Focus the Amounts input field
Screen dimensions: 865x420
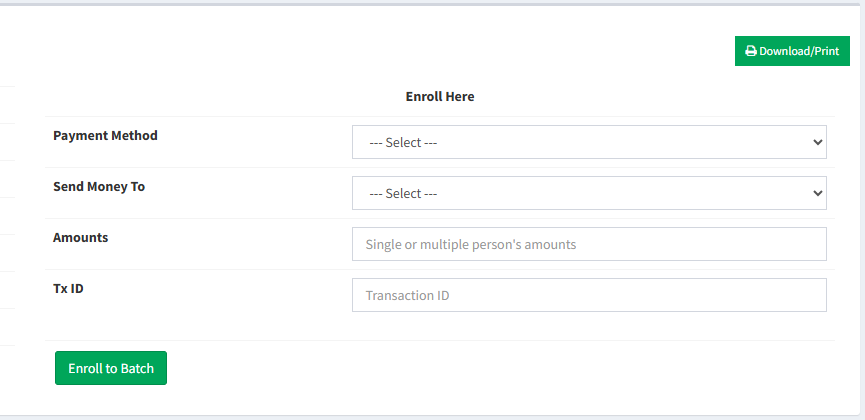588,244
